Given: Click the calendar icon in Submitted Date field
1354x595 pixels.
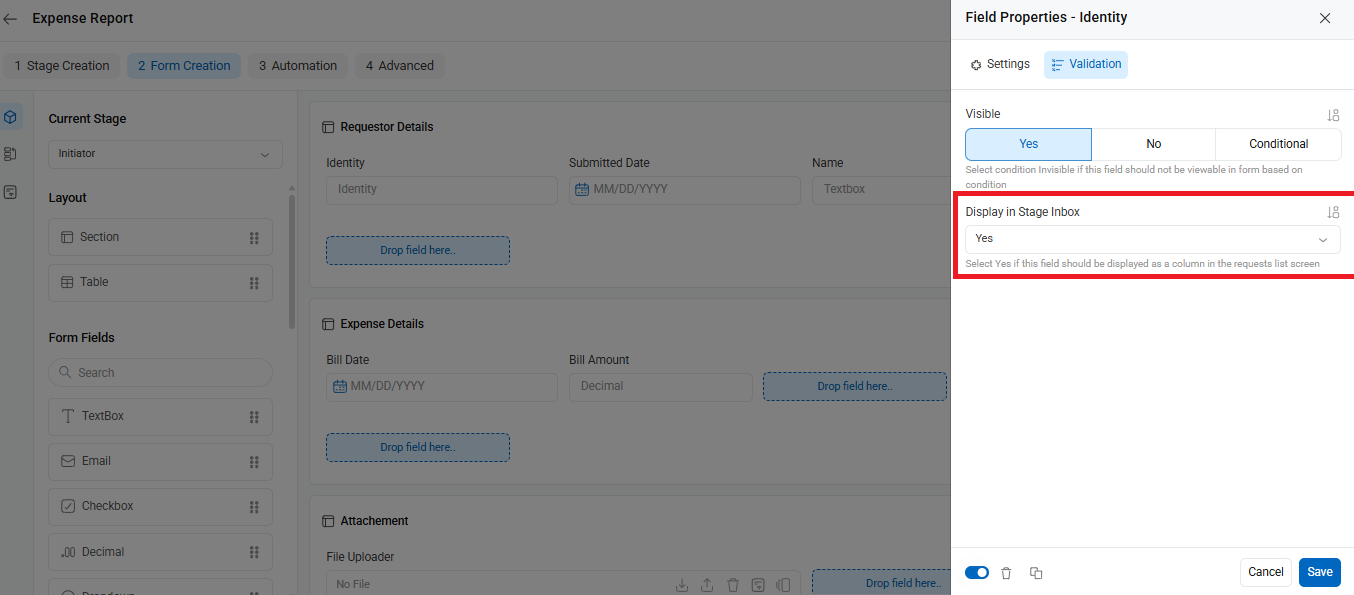Looking at the screenshot, I should (583, 189).
